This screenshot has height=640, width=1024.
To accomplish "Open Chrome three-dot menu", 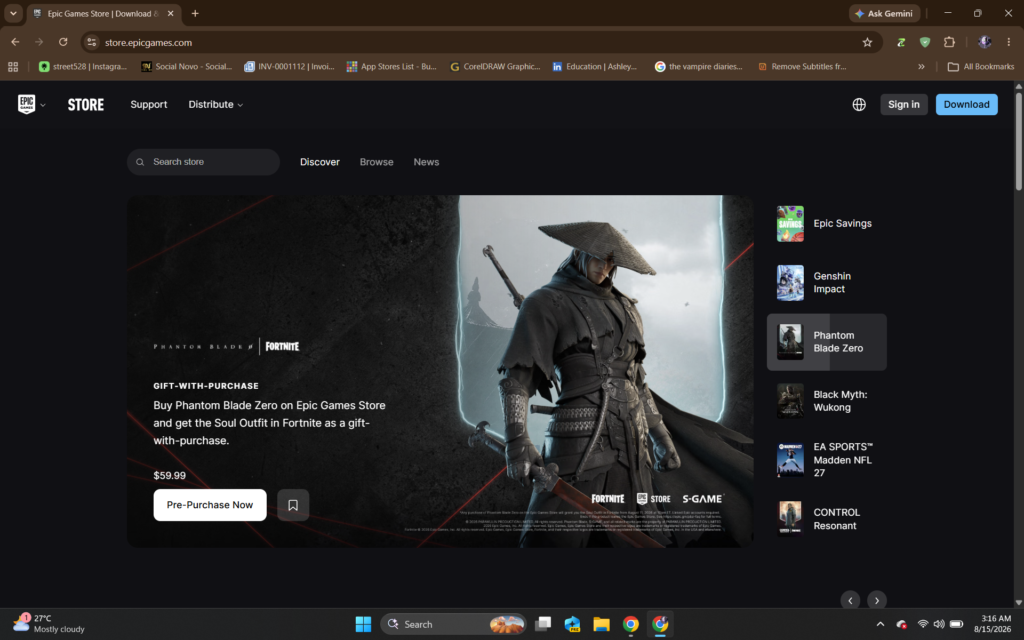I will click(1008, 42).
